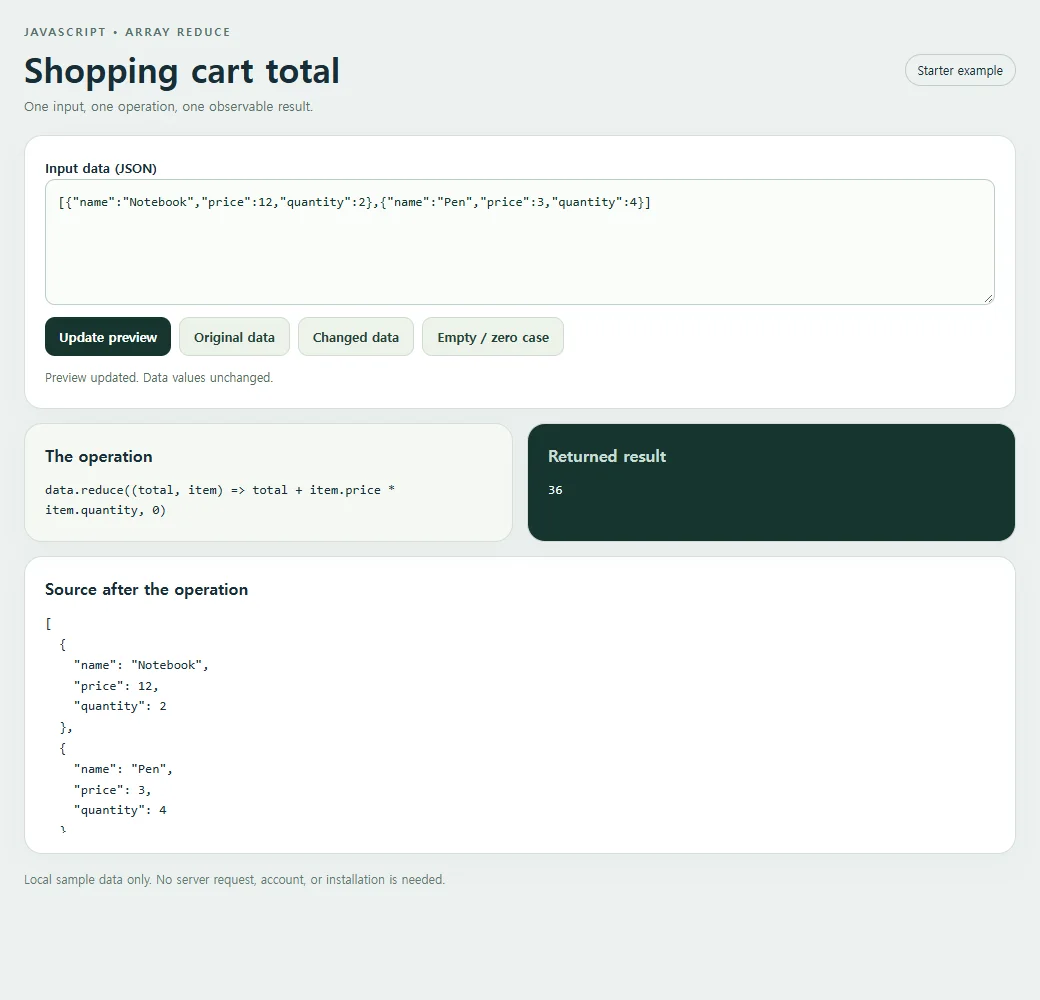Image resolution: width=1040 pixels, height=1000 pixels.
Task: Select the Empty / zero case preset
Action: (493, 337)
